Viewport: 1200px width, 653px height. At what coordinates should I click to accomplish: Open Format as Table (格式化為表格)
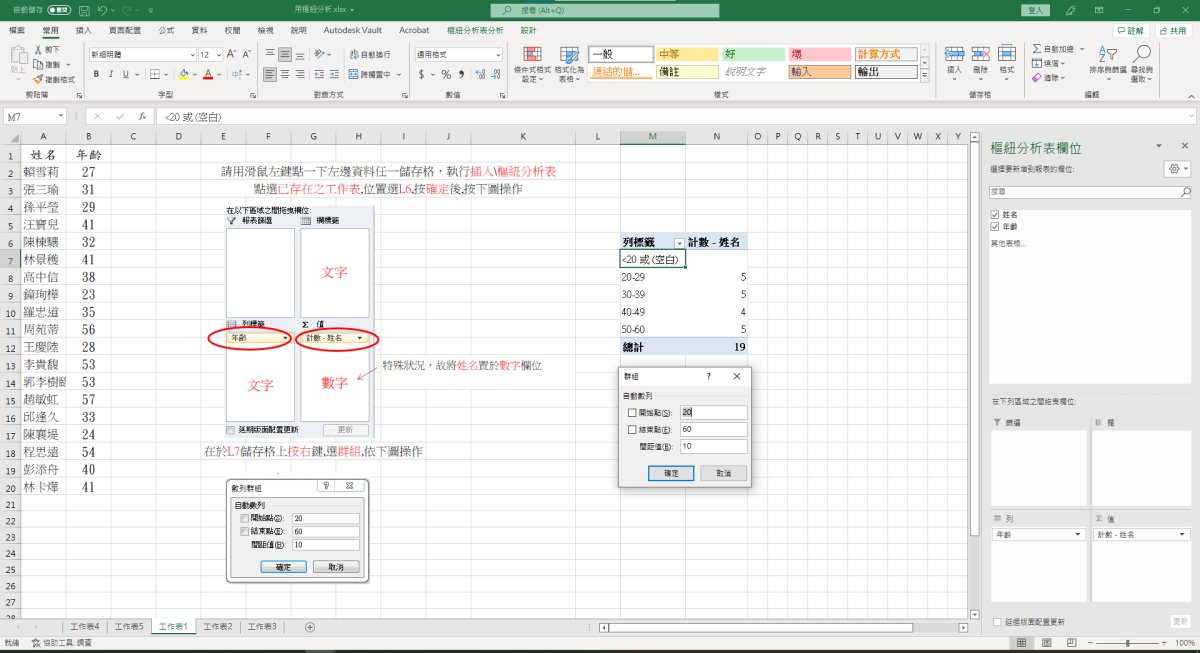point(569,64)
